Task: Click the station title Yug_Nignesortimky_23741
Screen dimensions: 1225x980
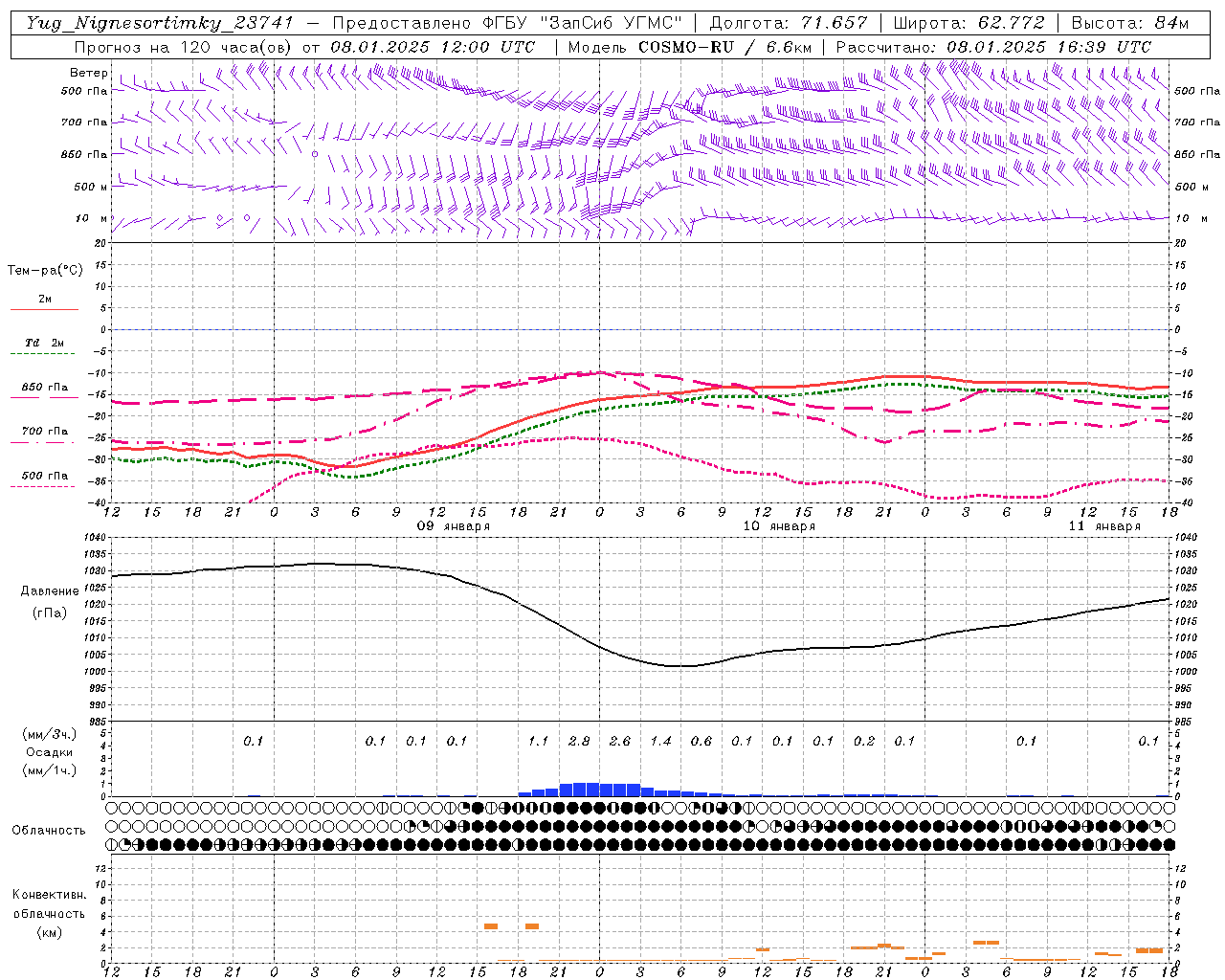Action: (159, 23)
